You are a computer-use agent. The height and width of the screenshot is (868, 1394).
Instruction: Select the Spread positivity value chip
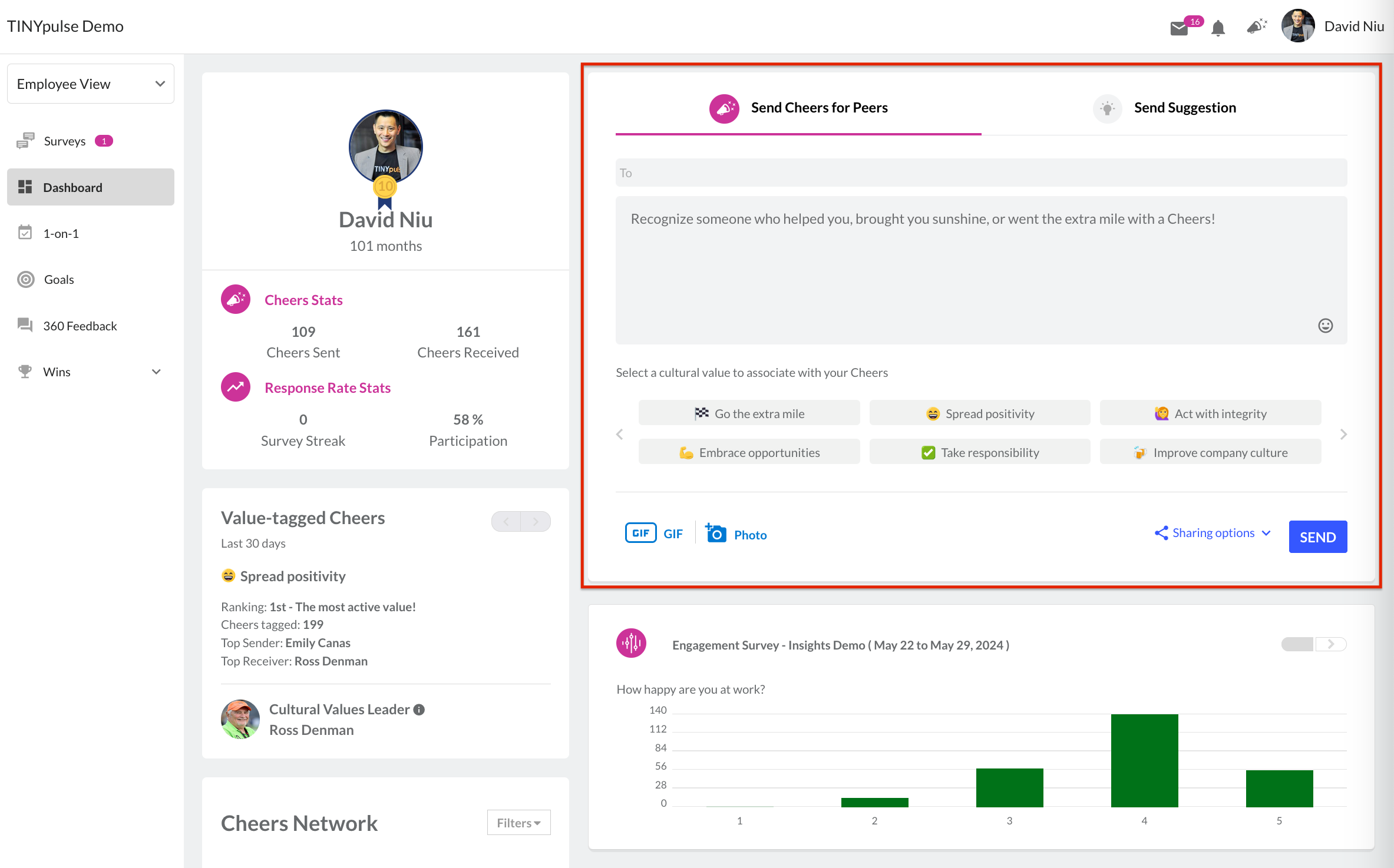click(x=980, y=413)
